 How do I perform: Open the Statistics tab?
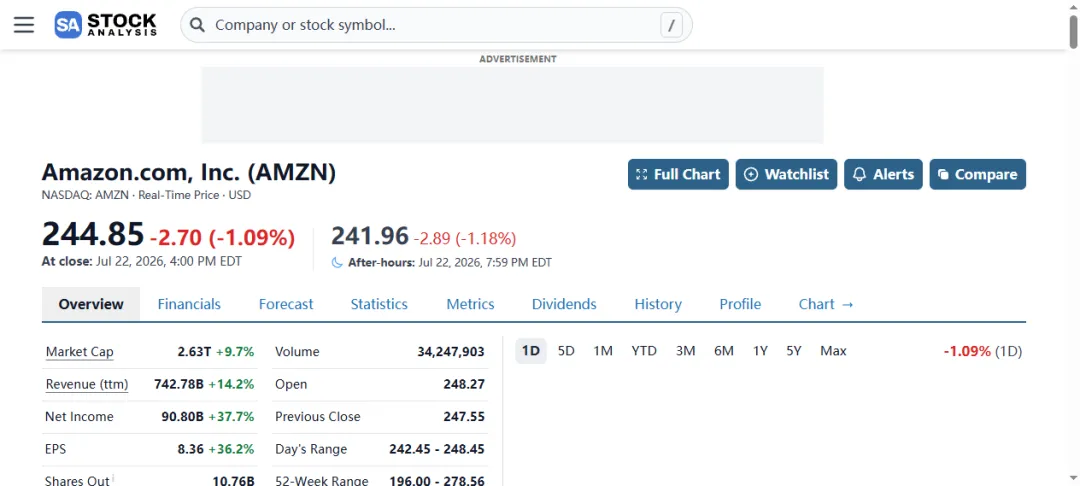pos(379,304)
